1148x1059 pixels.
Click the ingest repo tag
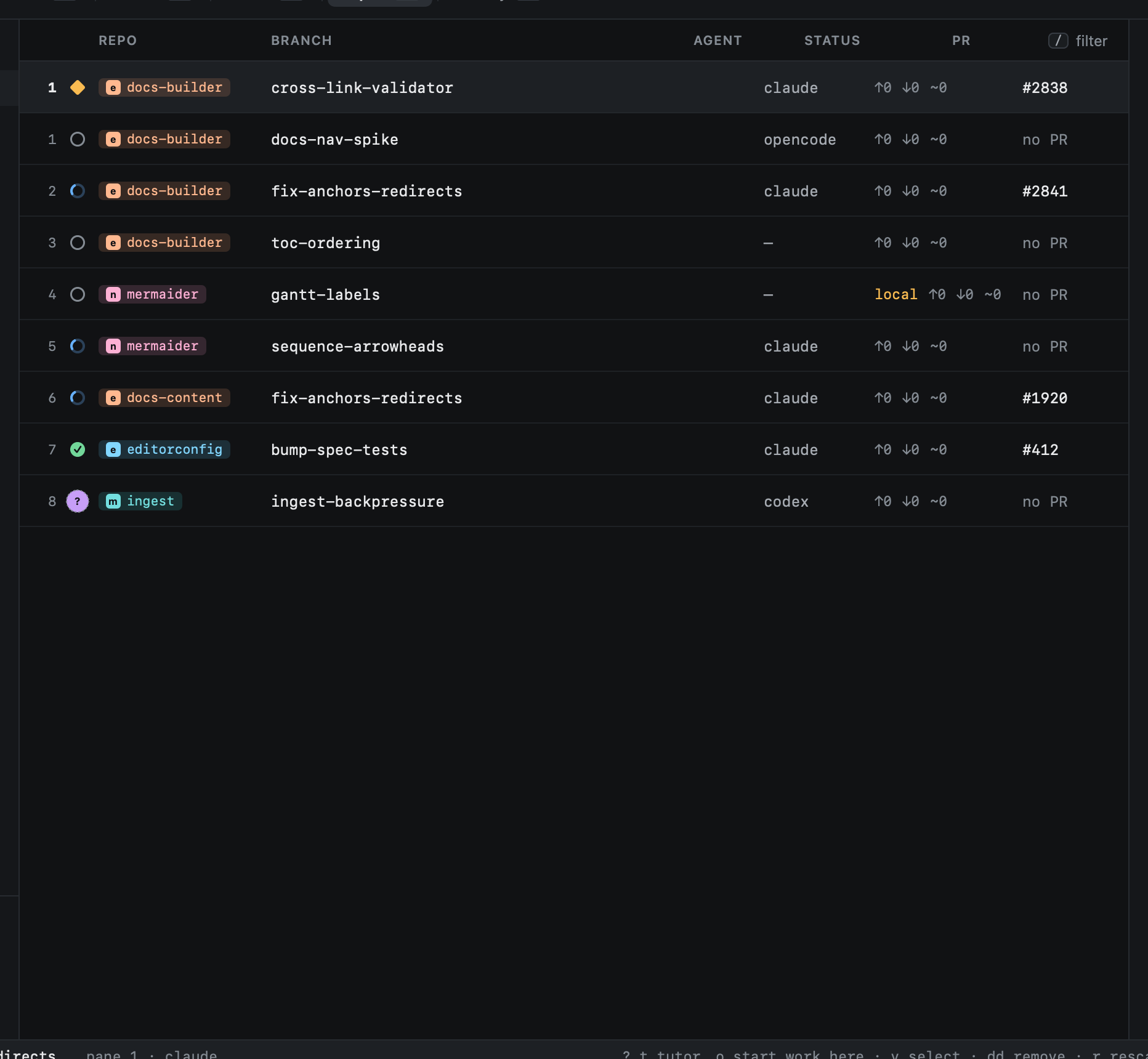pyautogui.click(x=140, y=501)
